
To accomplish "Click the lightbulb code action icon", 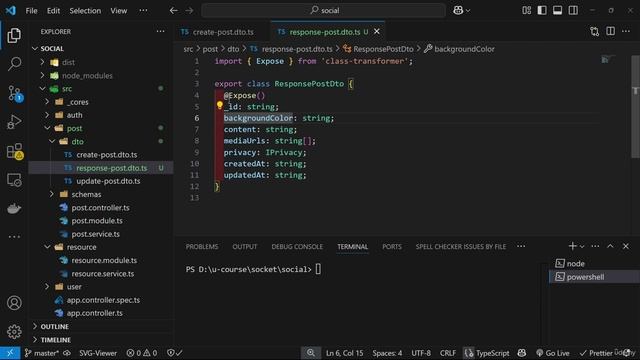I will click(220, 106).
